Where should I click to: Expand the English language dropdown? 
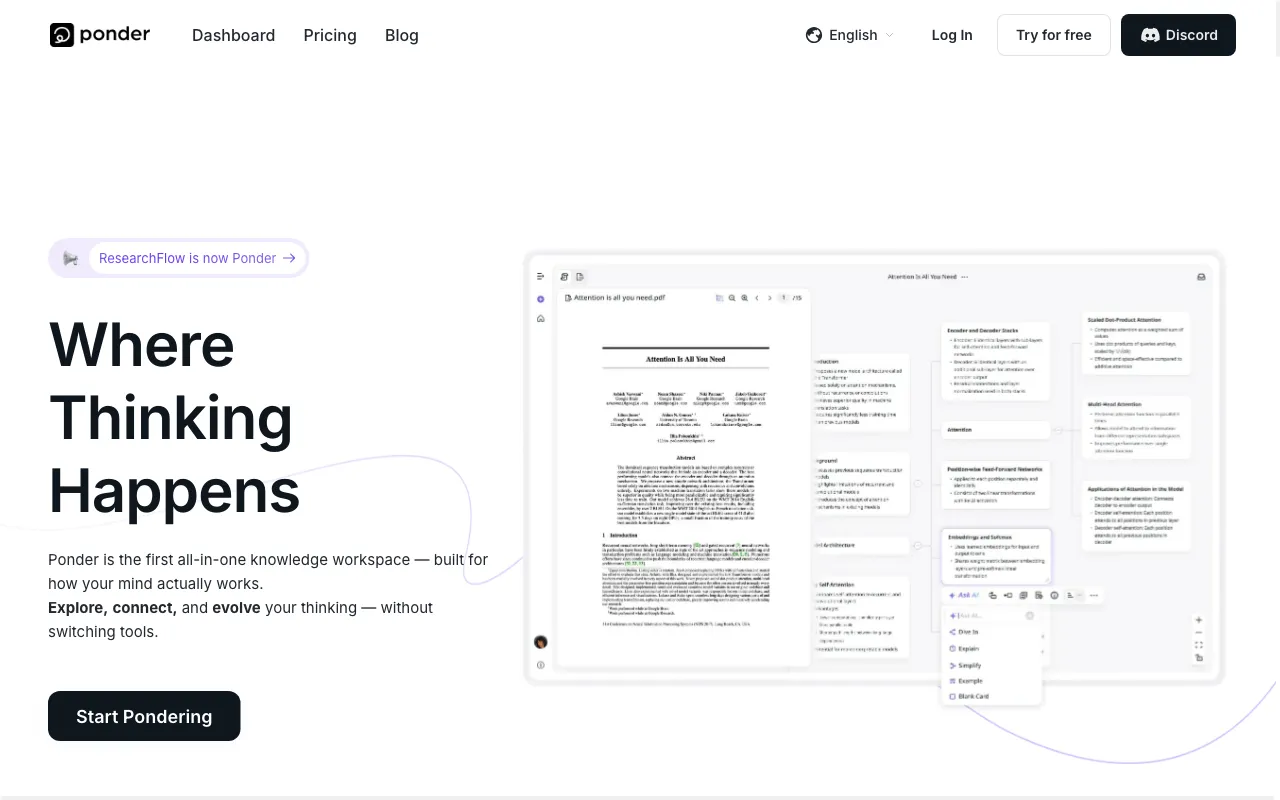click(x=850, y=35)
